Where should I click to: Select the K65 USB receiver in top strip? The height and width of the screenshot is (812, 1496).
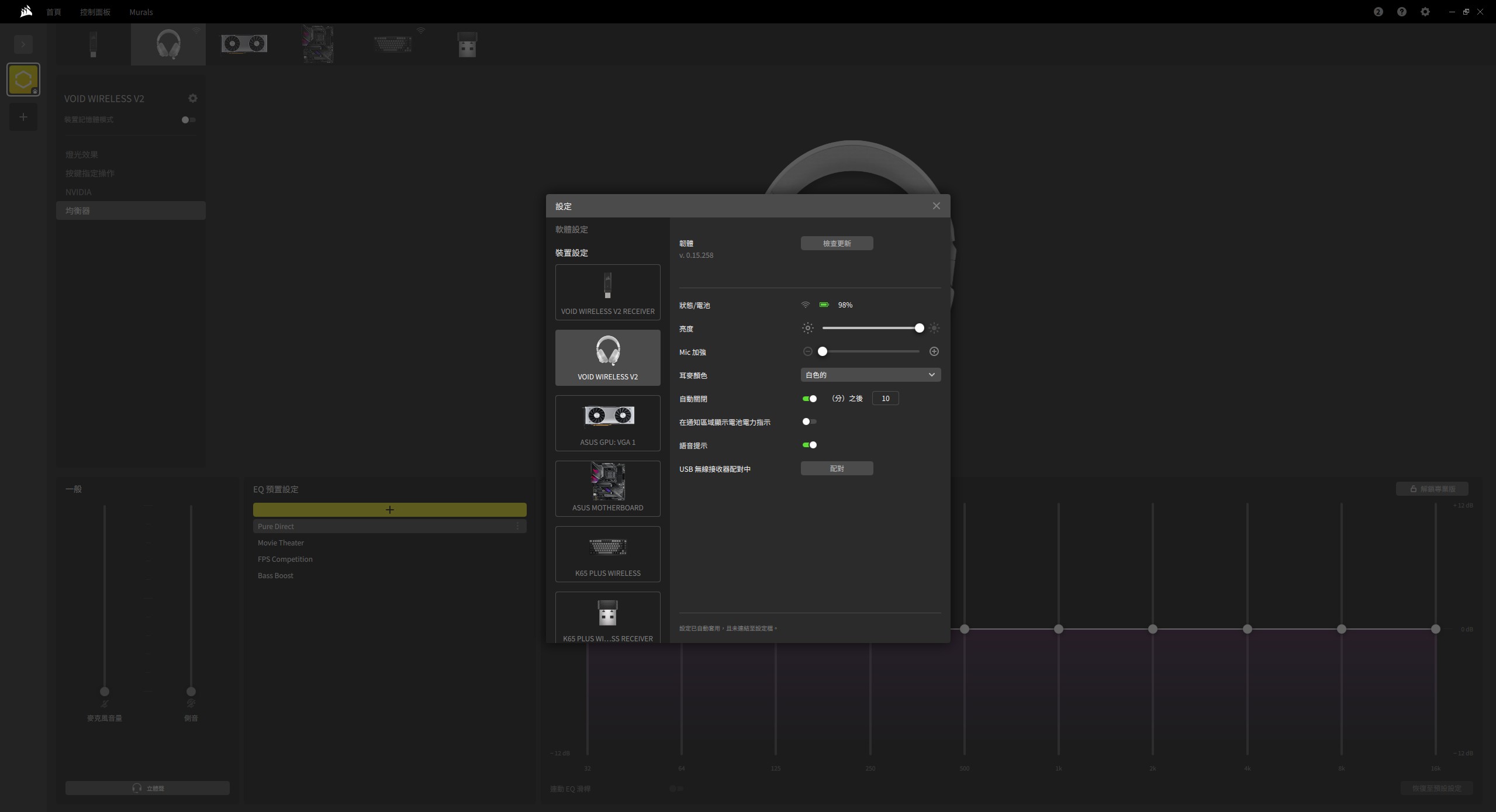(x=467, y=44)
